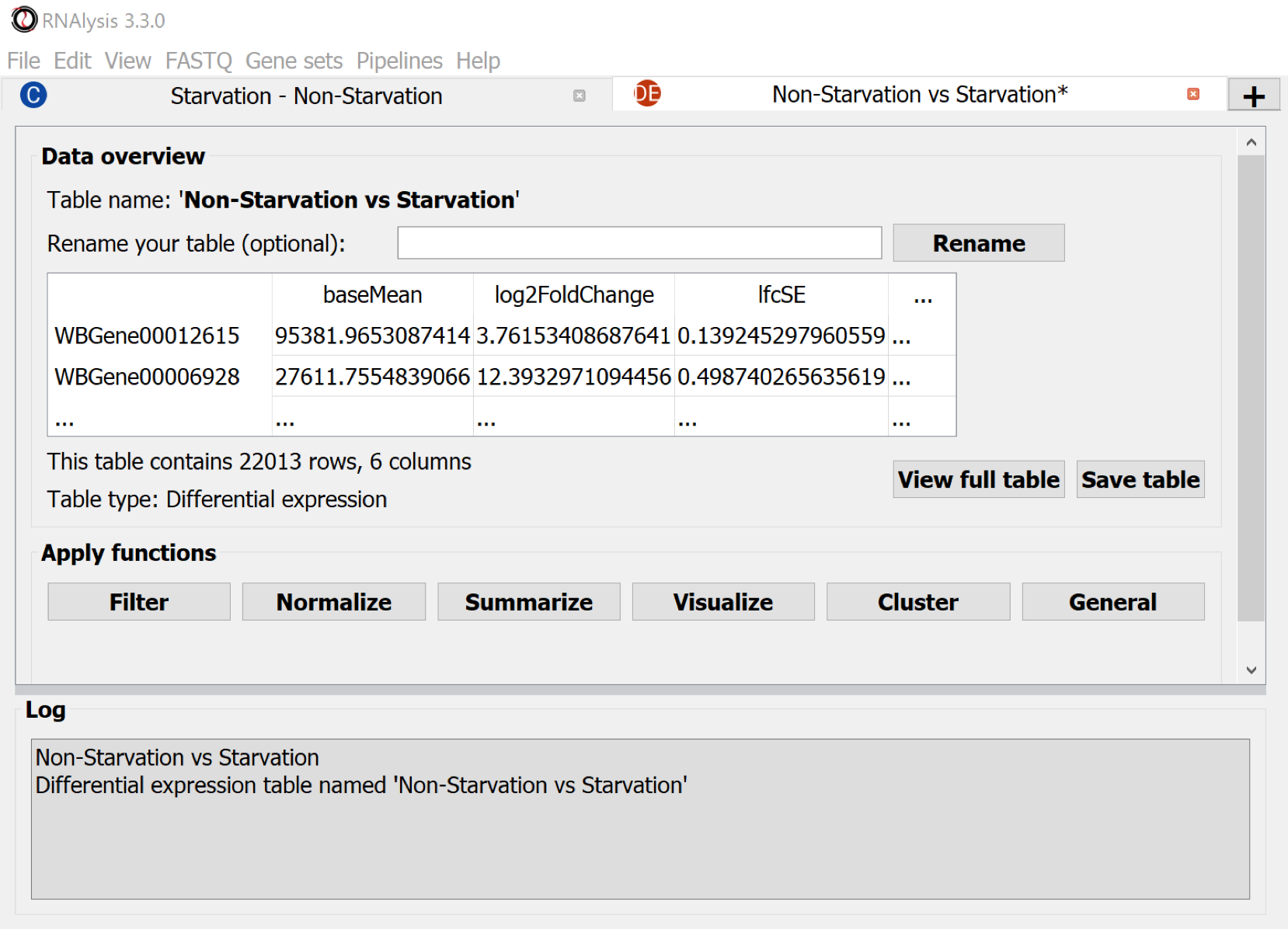Viewport: 1288px width, 929px height.
Task: Click the red DE differential expression tab icon
Action: 647,93
